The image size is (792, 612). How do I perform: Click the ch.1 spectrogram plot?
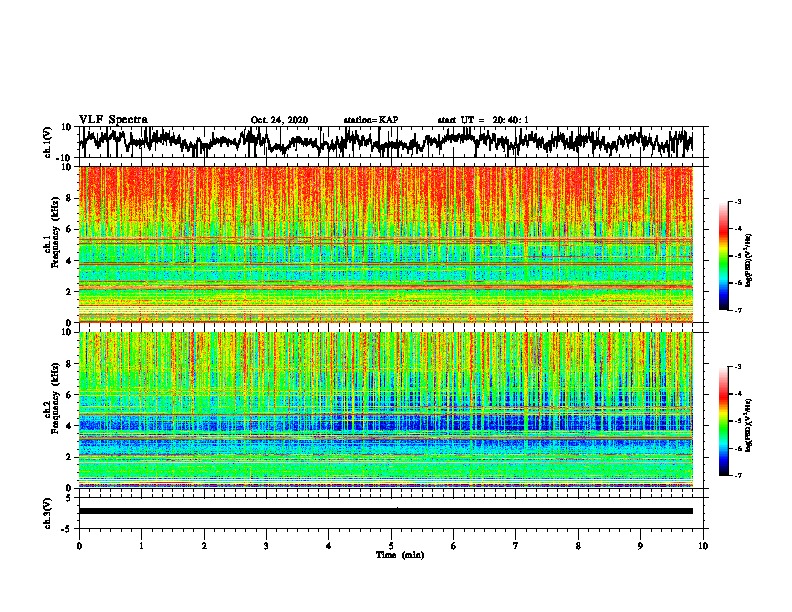point(386,244)
